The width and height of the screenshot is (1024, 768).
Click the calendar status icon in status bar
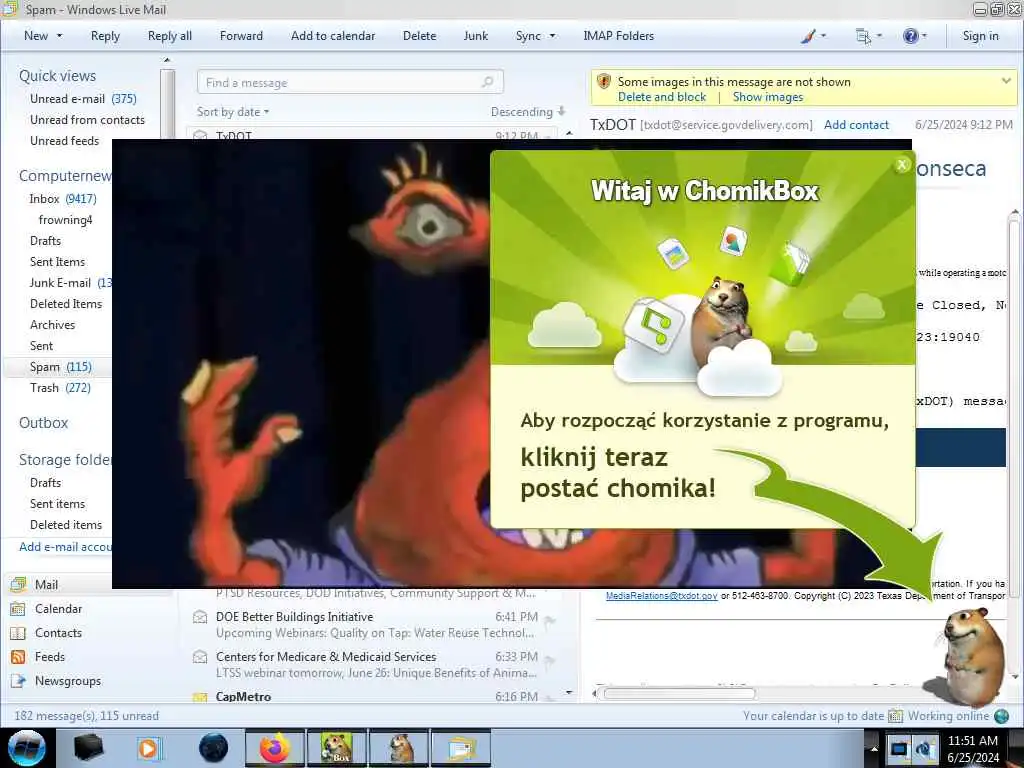(x=895, y=716)
